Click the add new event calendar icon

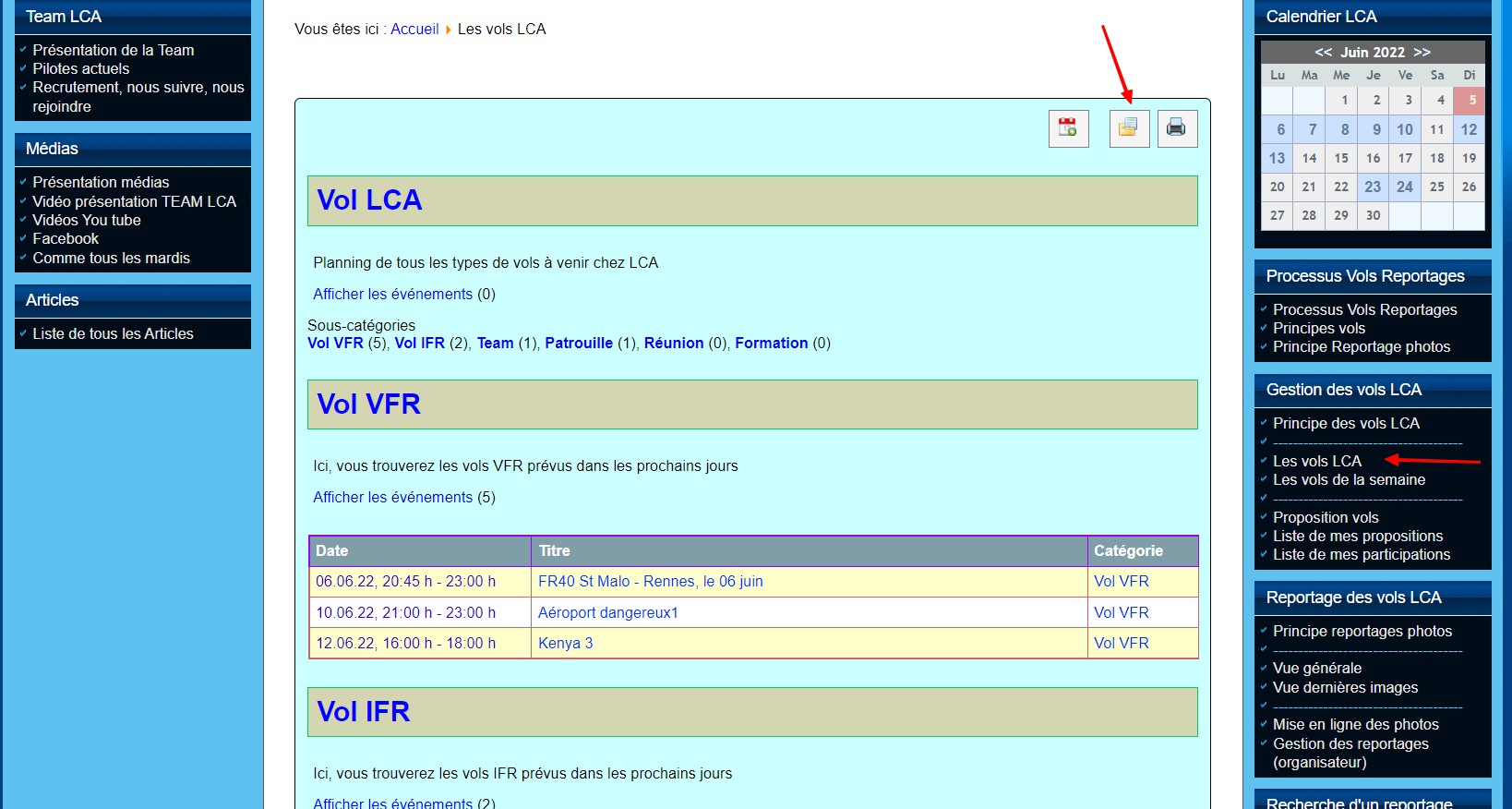coord(1068,128)
